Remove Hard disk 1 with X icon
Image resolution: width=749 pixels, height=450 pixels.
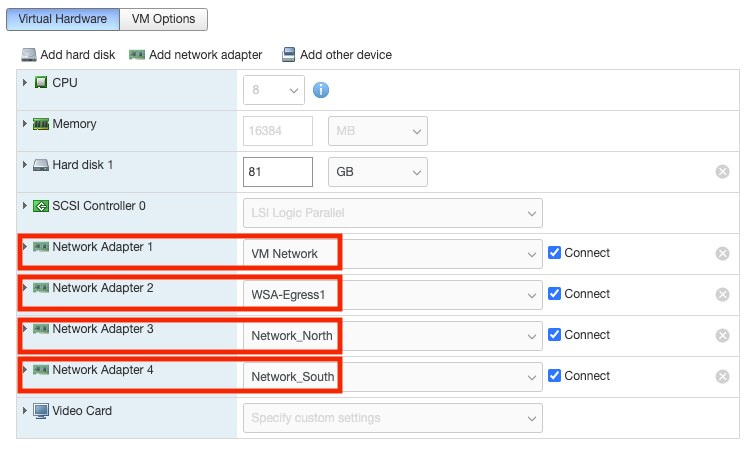click(722, 172)
